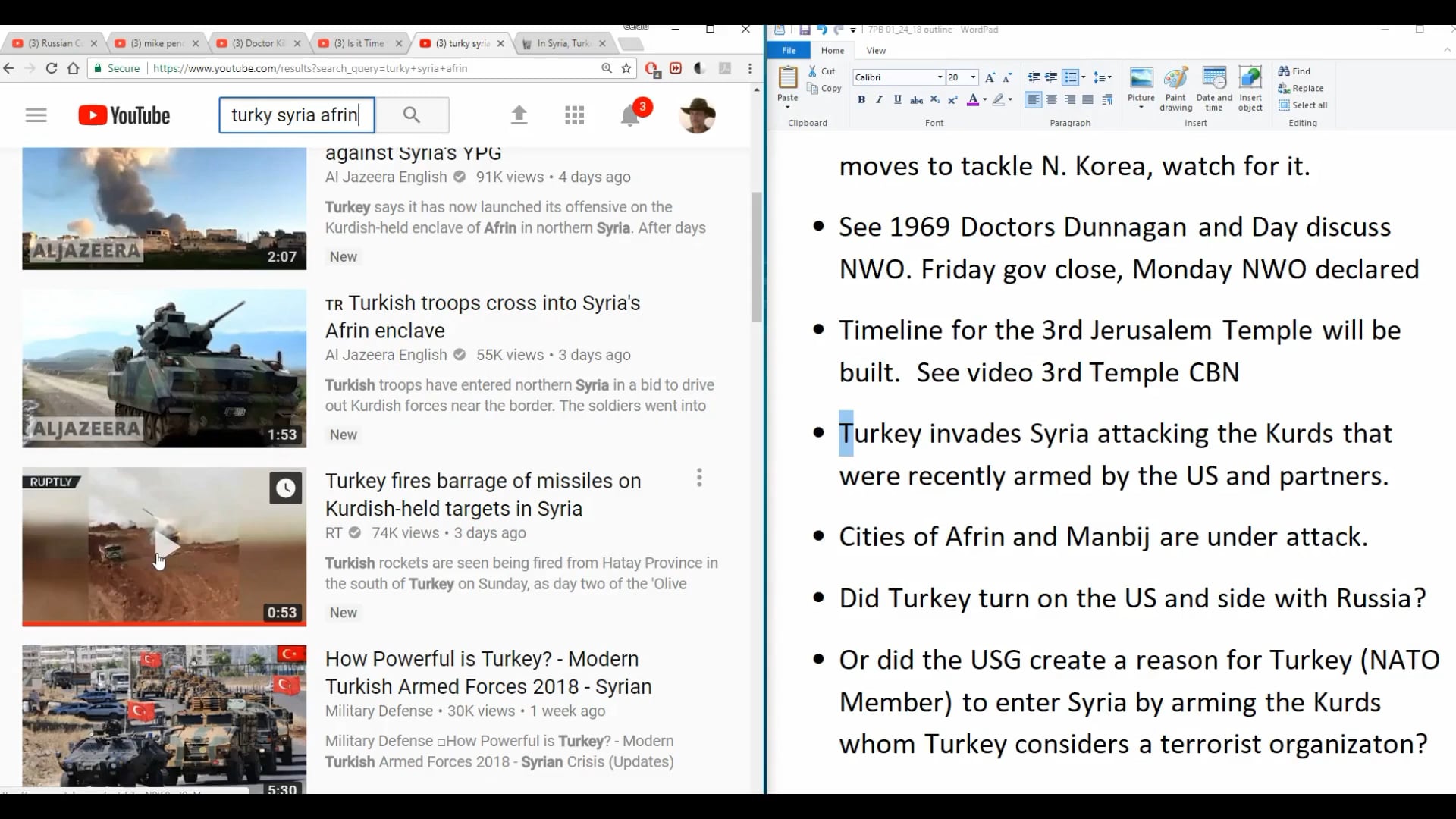
Task: Click Replace in the Editing group
Action: 1301,89
